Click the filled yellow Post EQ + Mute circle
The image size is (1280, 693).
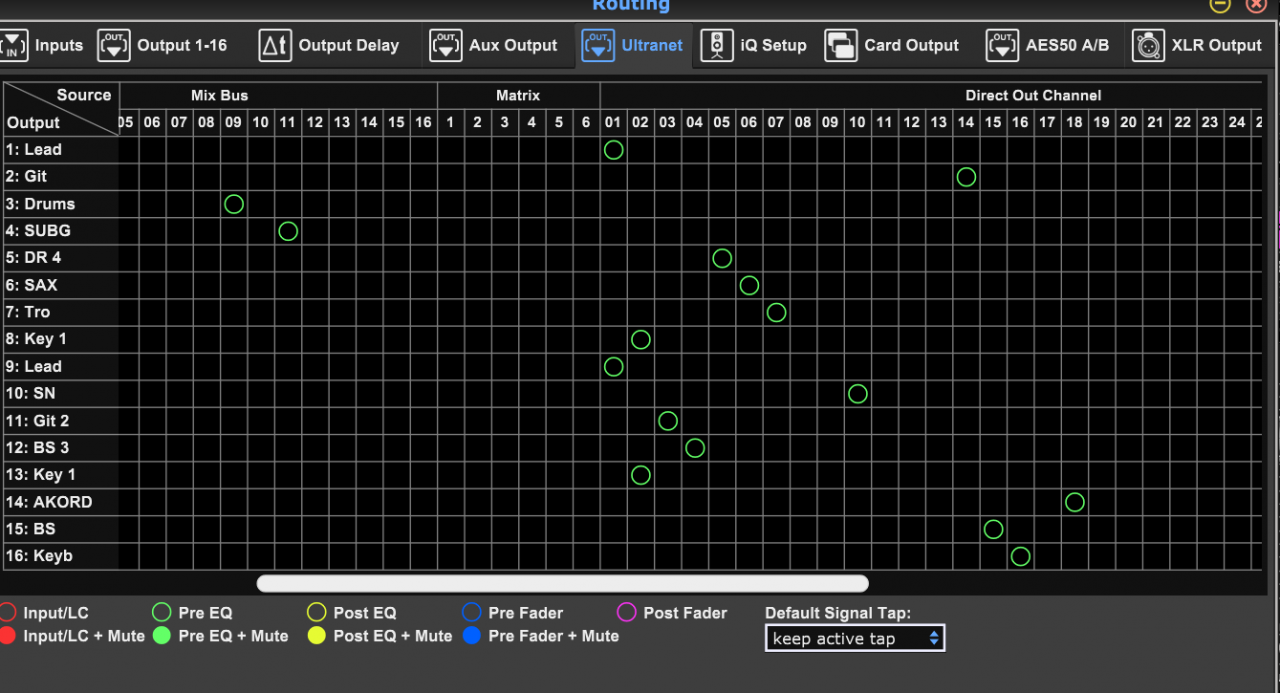click(316, 636)
